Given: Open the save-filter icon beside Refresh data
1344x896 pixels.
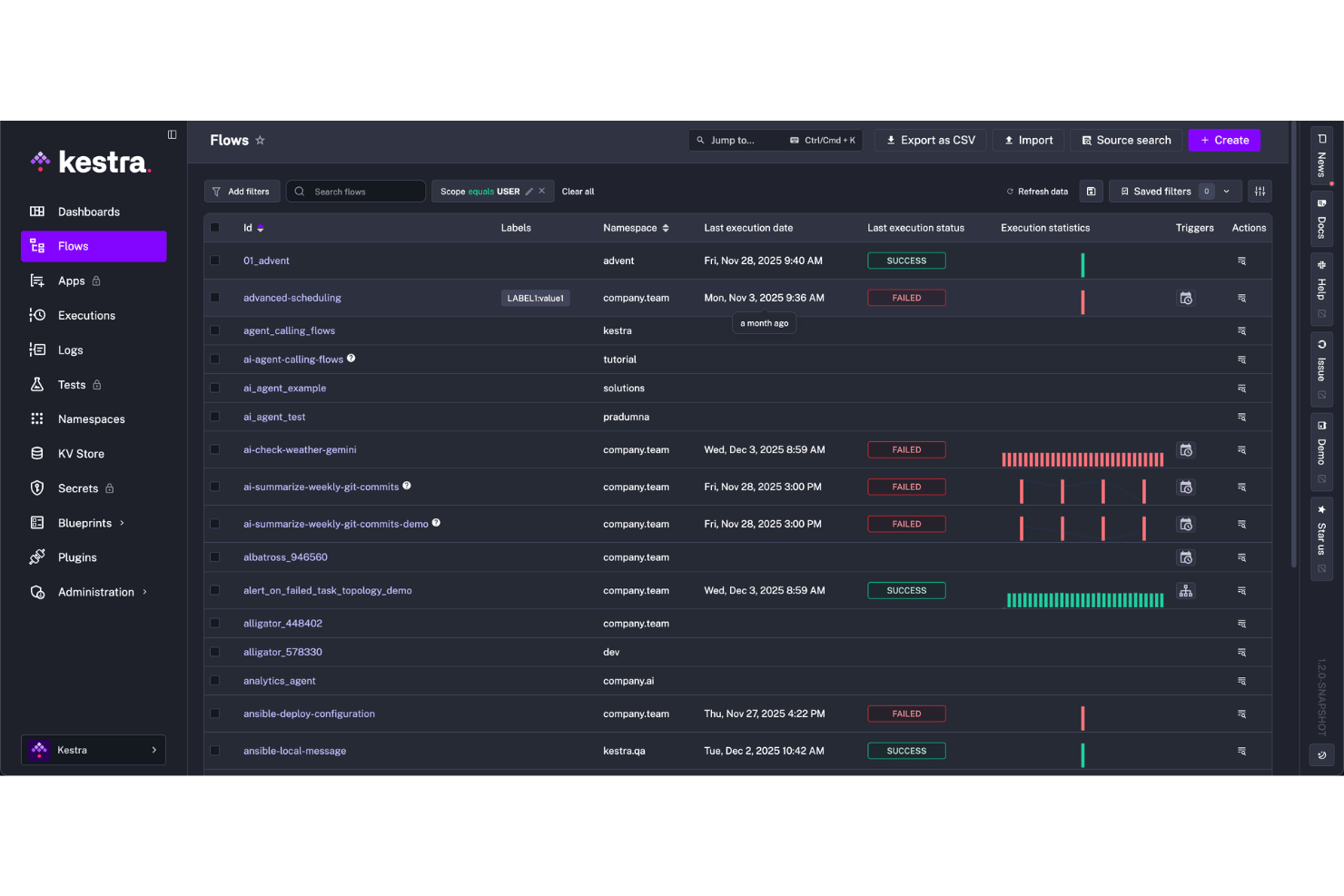Looking at the screenshot, I should (x=1092, y=192).
